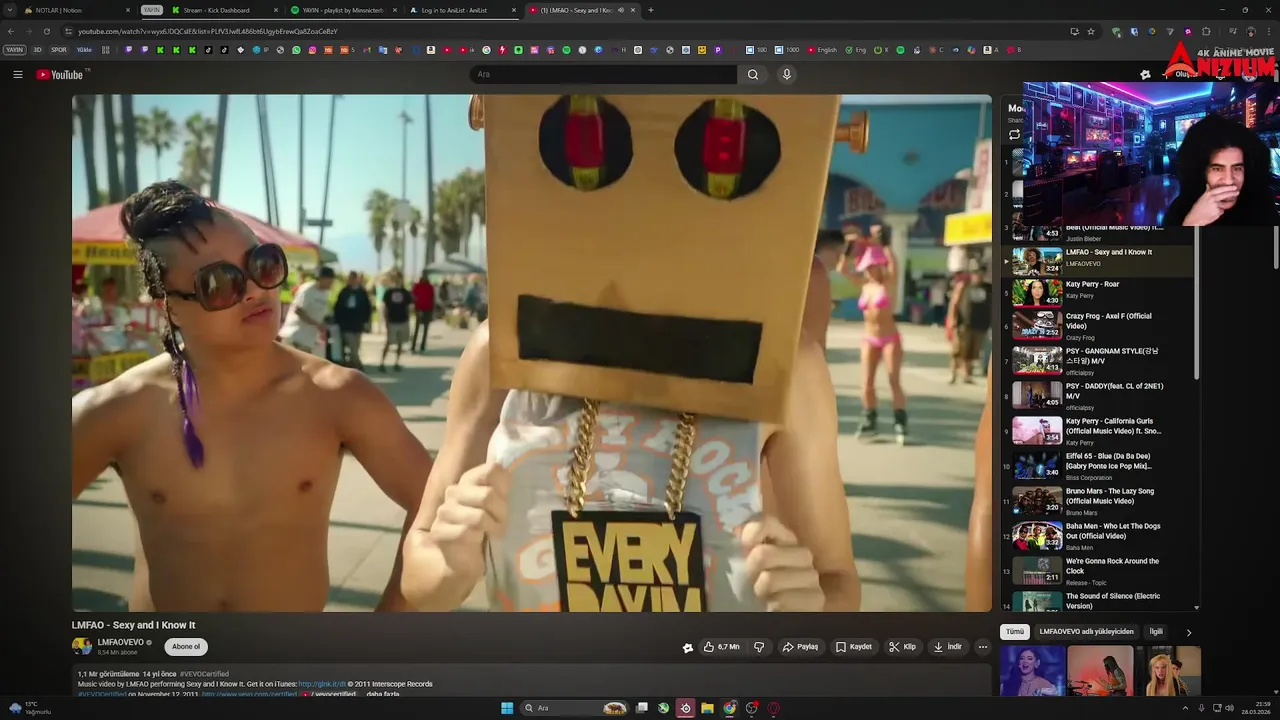
Task: Save the video with Kaydet
Action: click(854, 647)
